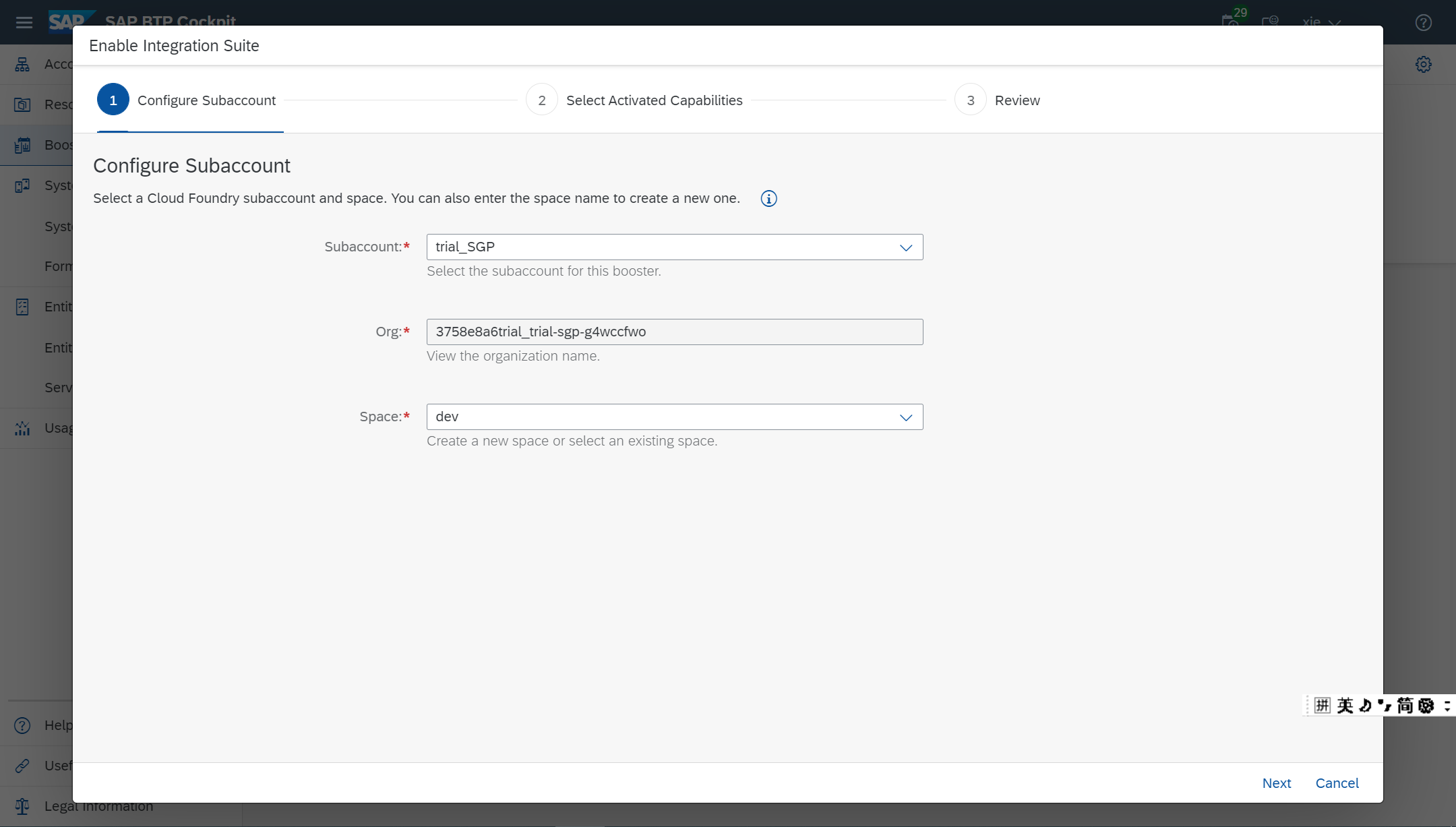Click the Legal Information link

tap(99, 806)
